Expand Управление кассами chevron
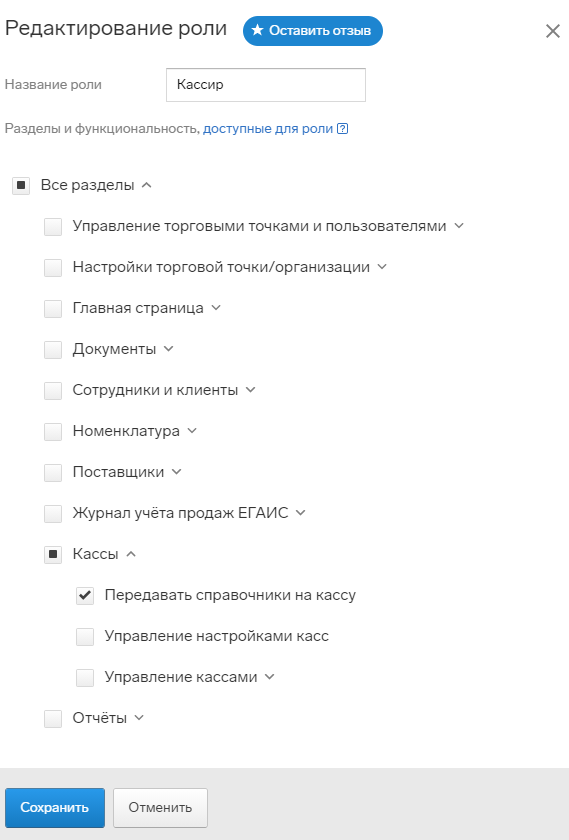 click(269, 677)
